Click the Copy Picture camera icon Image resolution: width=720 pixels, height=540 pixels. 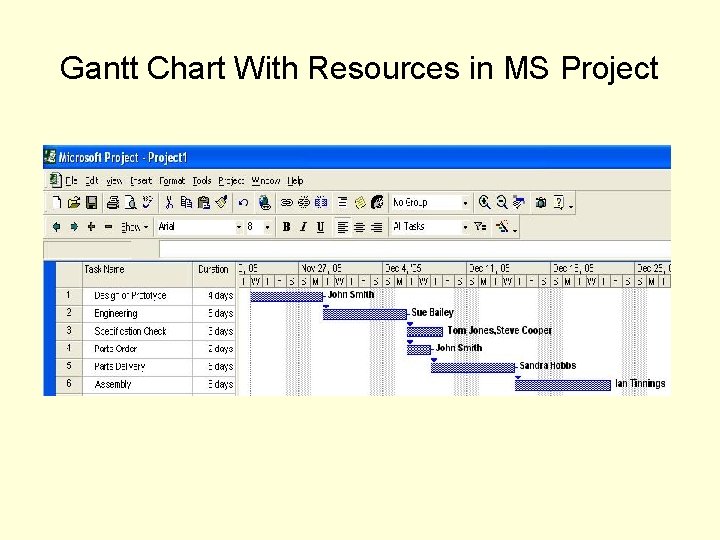click(541, 202)
